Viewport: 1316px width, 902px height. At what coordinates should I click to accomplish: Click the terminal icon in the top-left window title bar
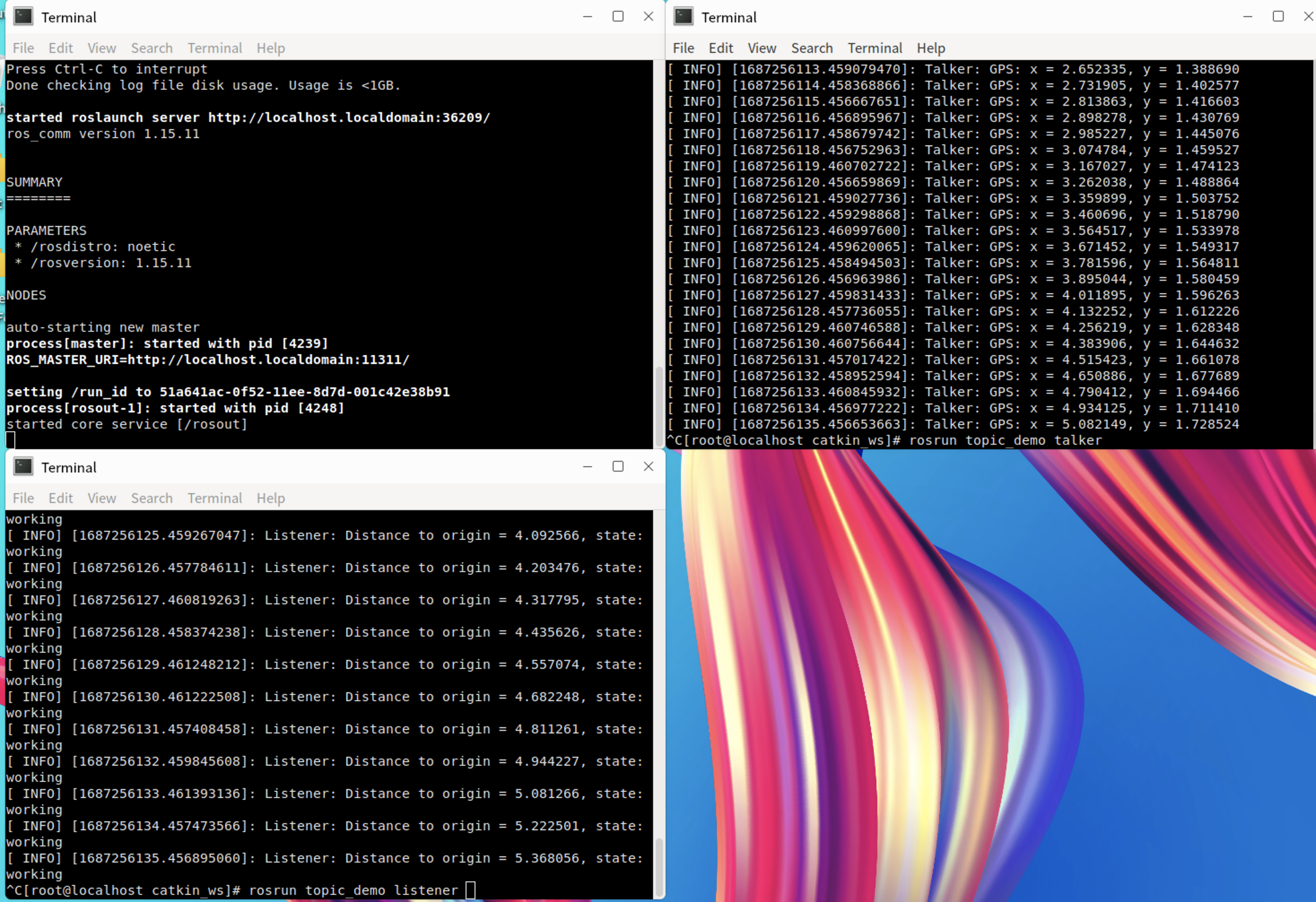pos(23,17)
